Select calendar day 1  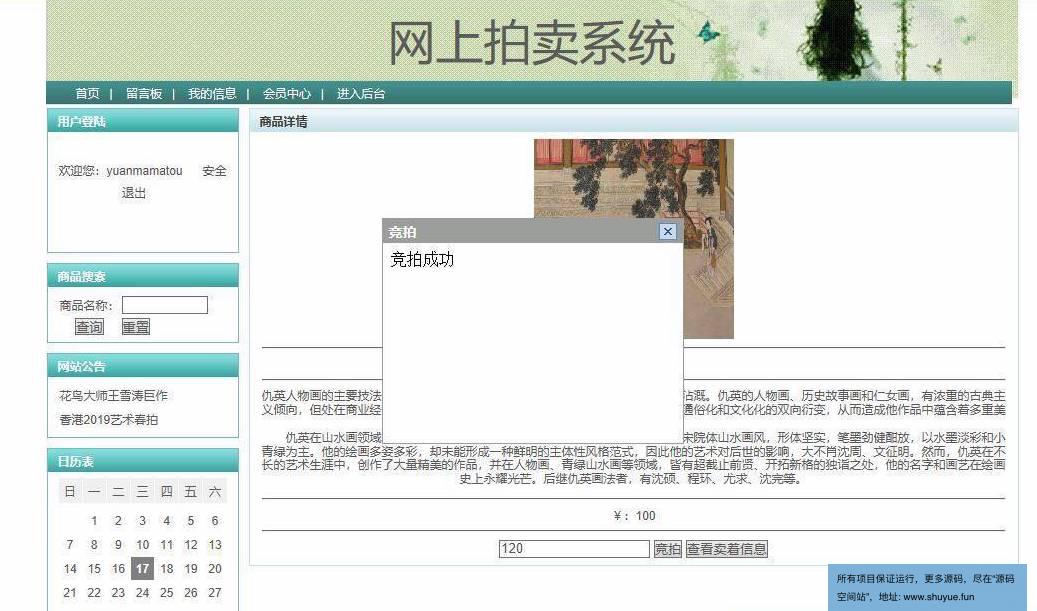click(94, 520)
